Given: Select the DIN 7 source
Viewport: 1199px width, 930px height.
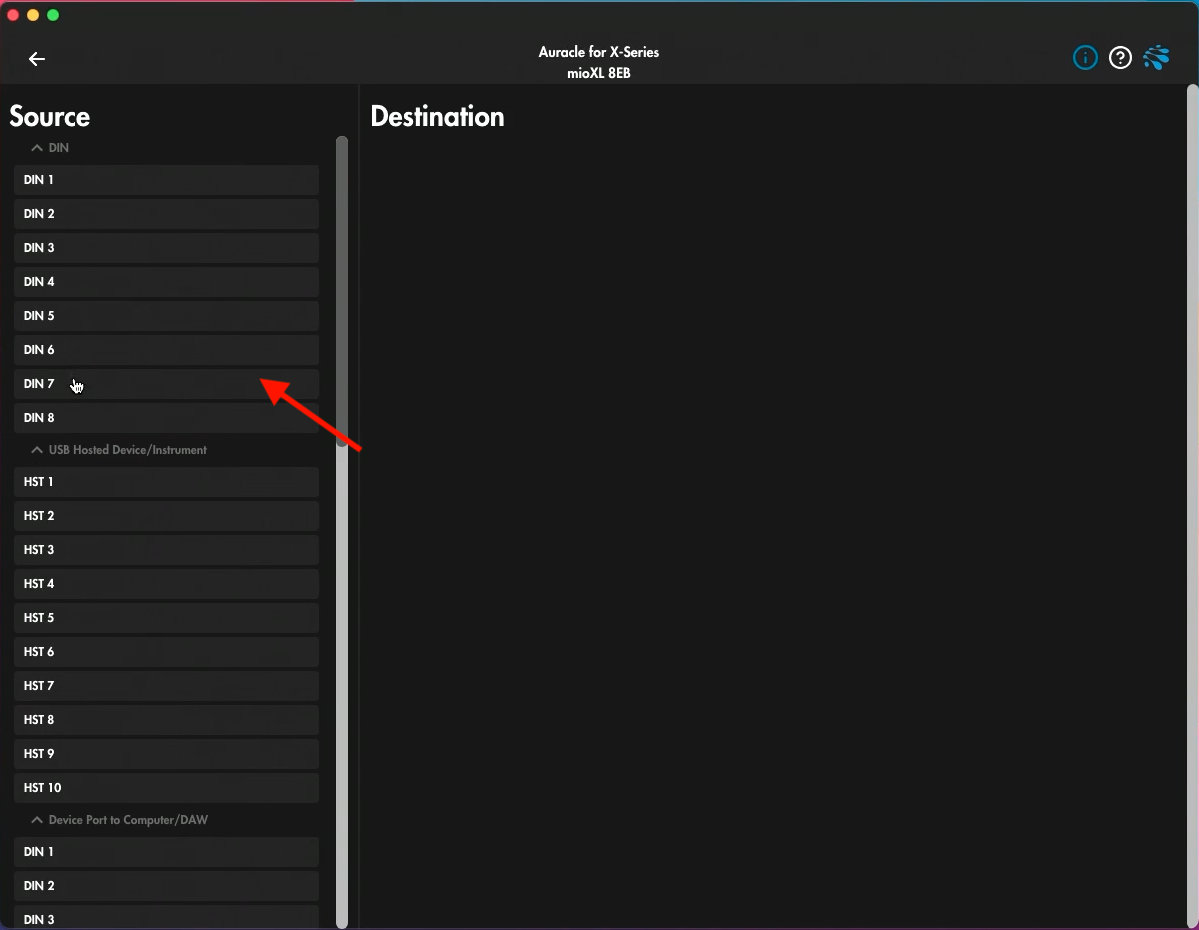Looking at the screenshot, I should coord(166,384).
